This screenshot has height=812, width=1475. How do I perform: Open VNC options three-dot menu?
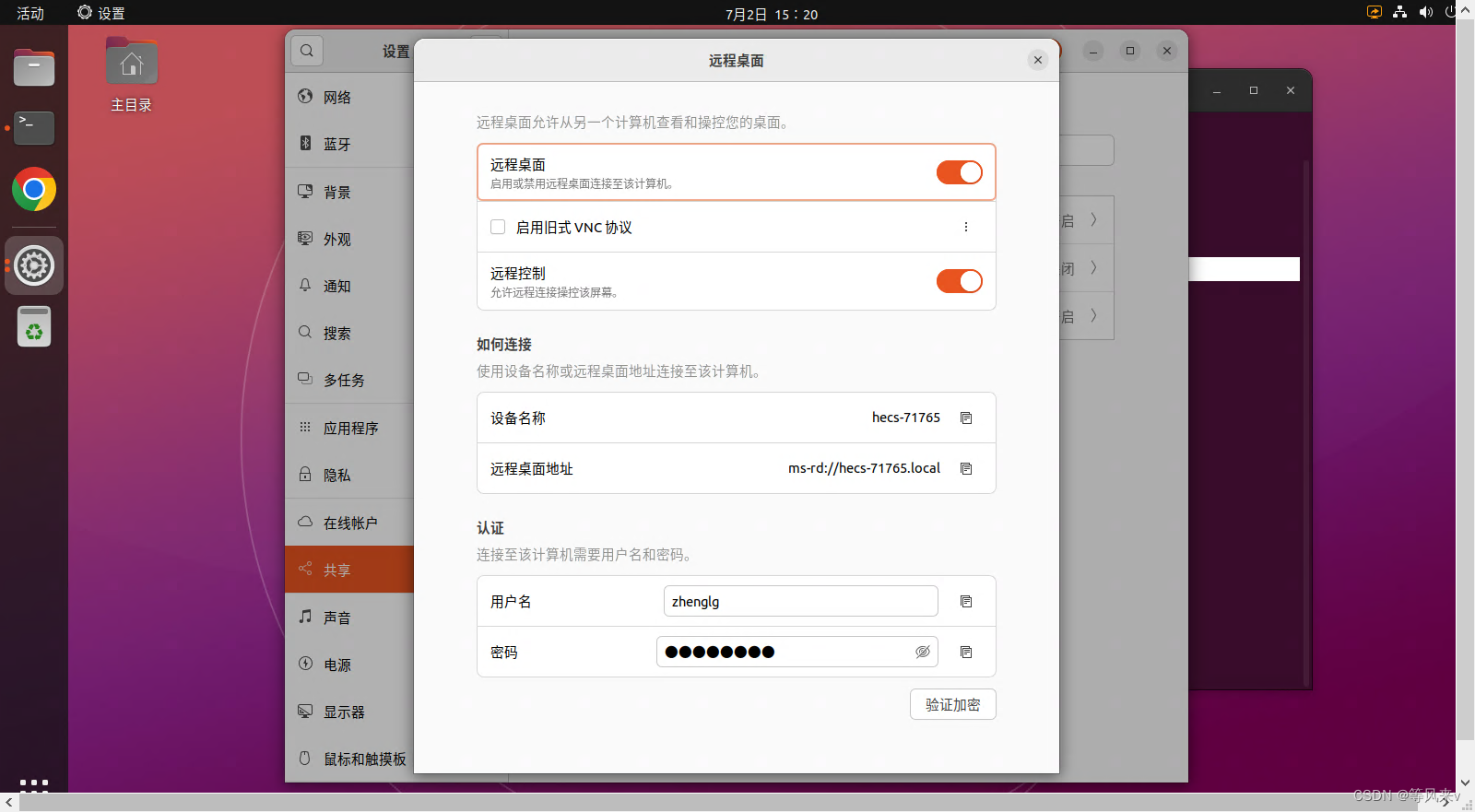pyautogui.click(x=966, y=227)
